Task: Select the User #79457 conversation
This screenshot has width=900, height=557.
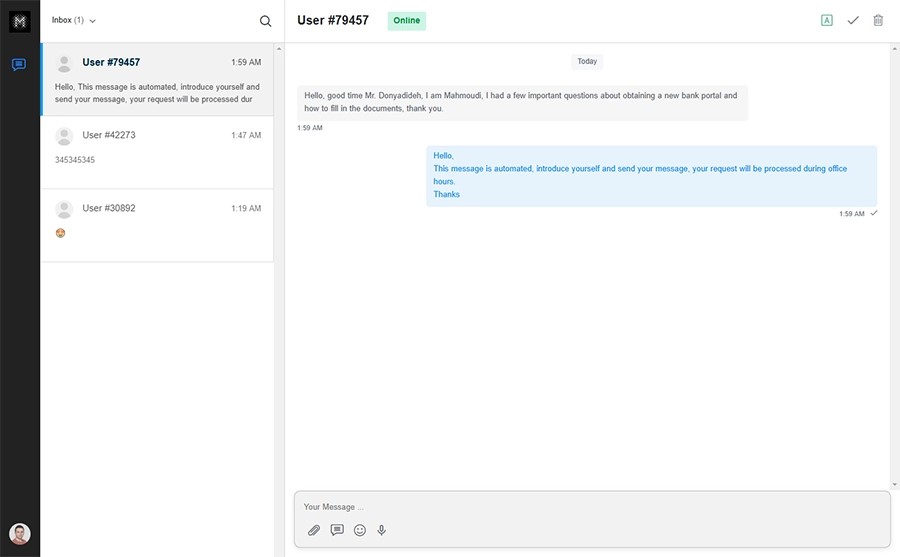Action: click(157, 79)
